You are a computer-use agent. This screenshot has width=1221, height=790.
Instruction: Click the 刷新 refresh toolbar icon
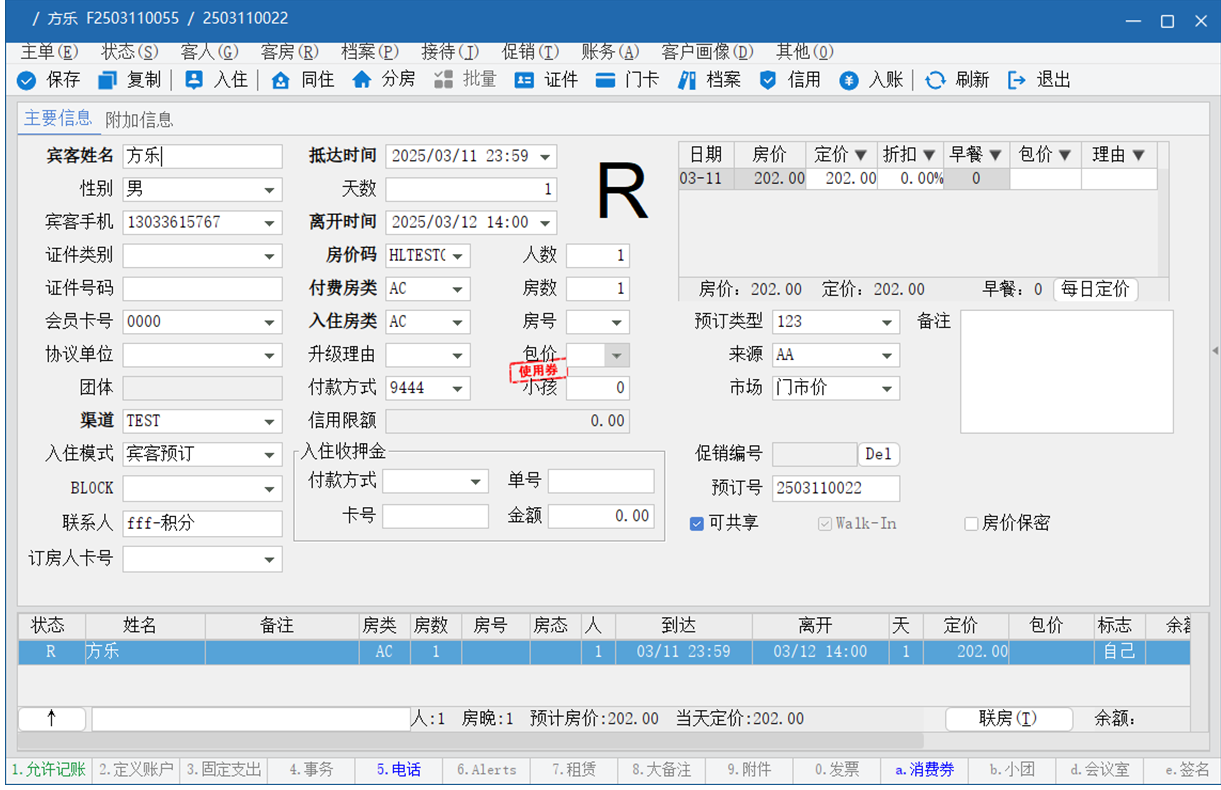coord(935,80)
